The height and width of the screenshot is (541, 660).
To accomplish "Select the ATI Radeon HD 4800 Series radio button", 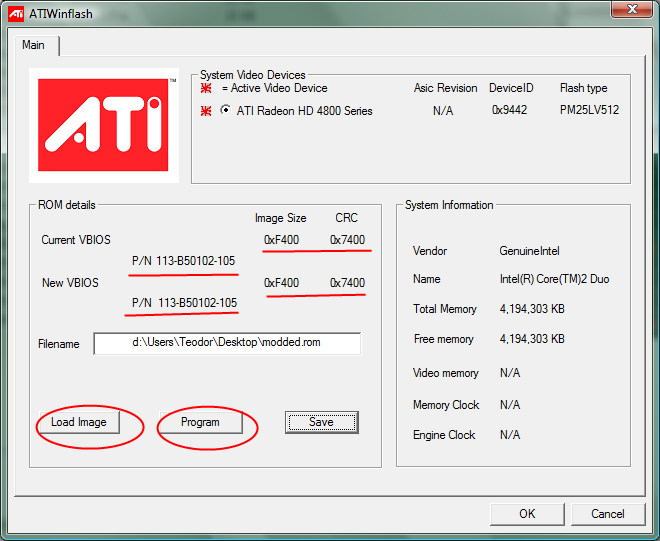I will point(226,110).
